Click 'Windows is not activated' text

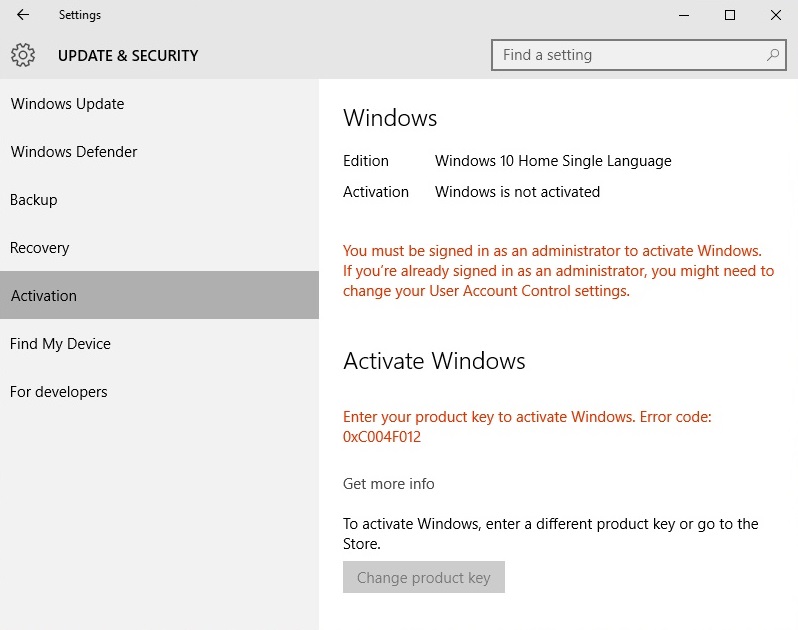coord(518,192)
